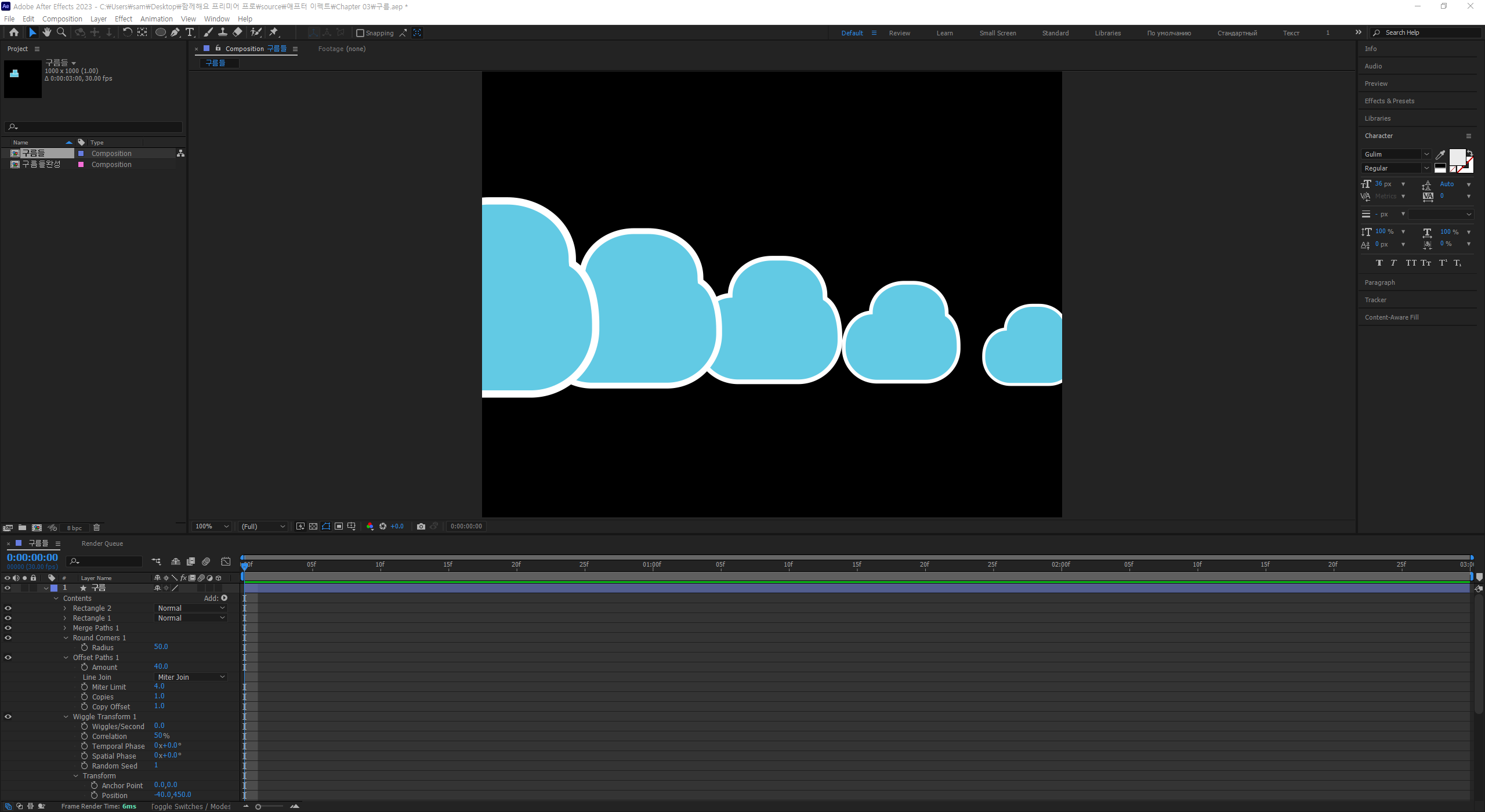Click the white fill color swatch
Screen dimensions: 1485x812
coord(1457,157)
